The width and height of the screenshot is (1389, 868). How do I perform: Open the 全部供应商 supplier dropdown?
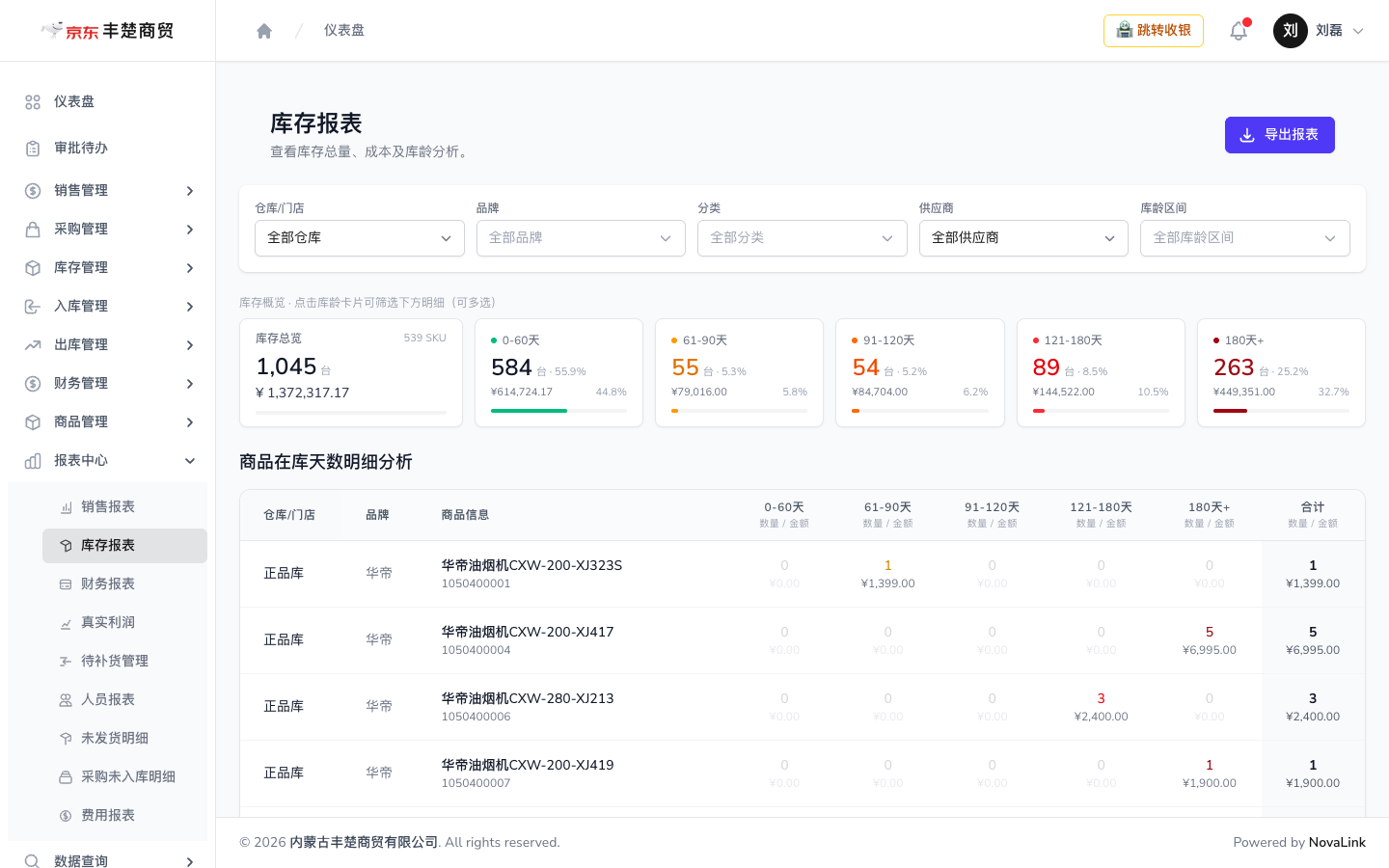[1023, 238]
